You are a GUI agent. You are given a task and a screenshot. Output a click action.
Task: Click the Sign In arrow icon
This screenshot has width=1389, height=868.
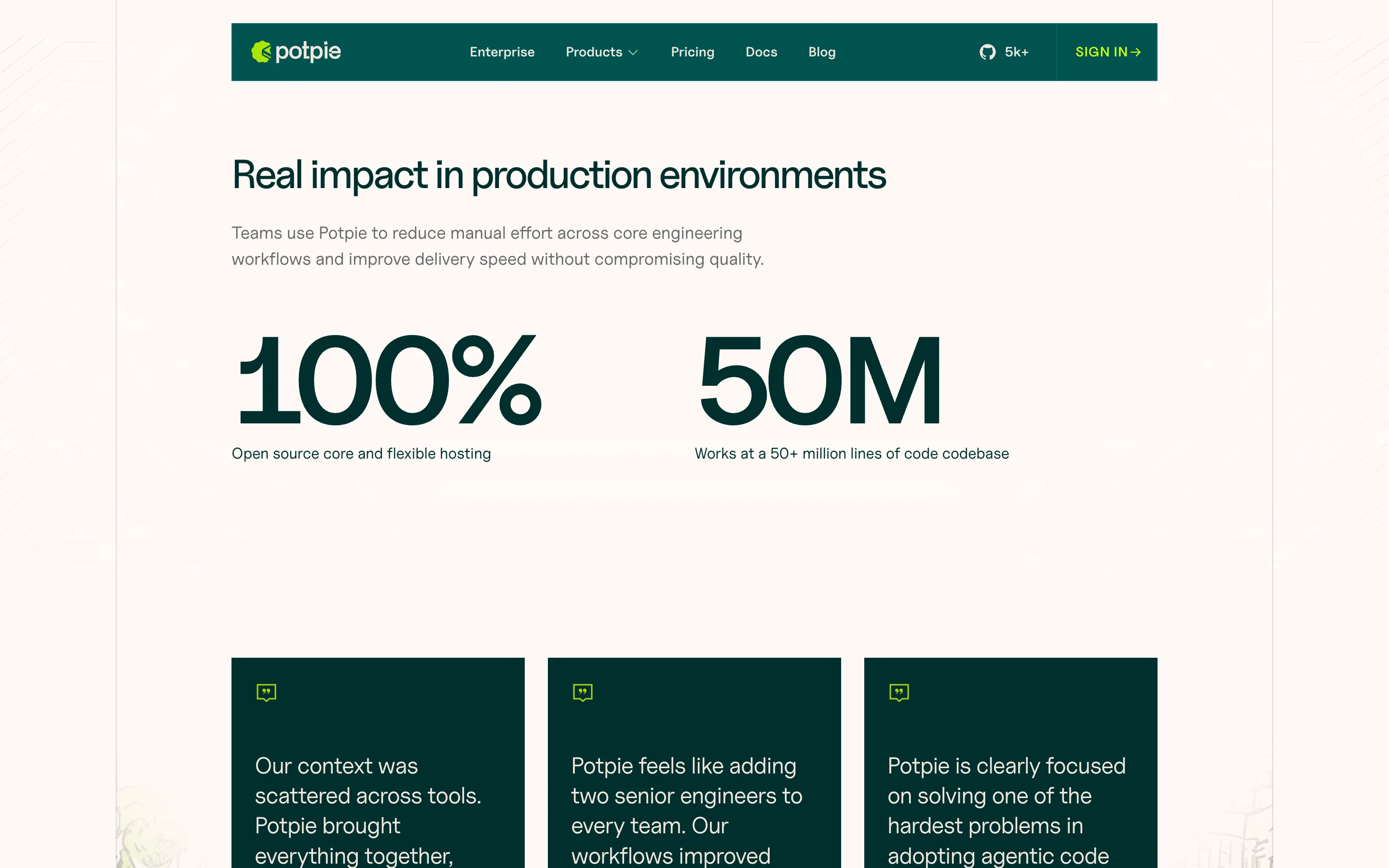point(1135,52)
